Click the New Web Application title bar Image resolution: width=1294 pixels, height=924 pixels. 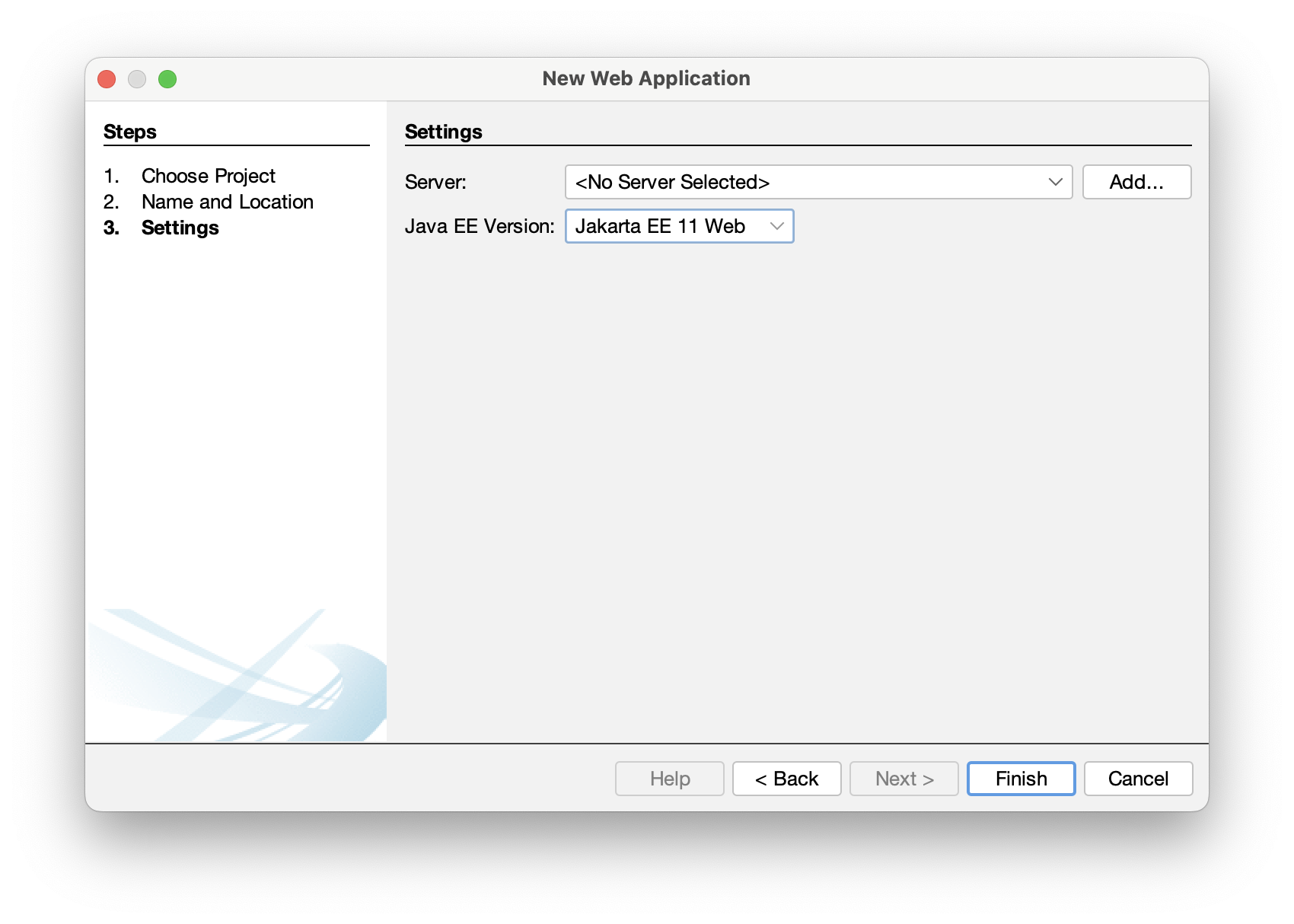point(646,78)
